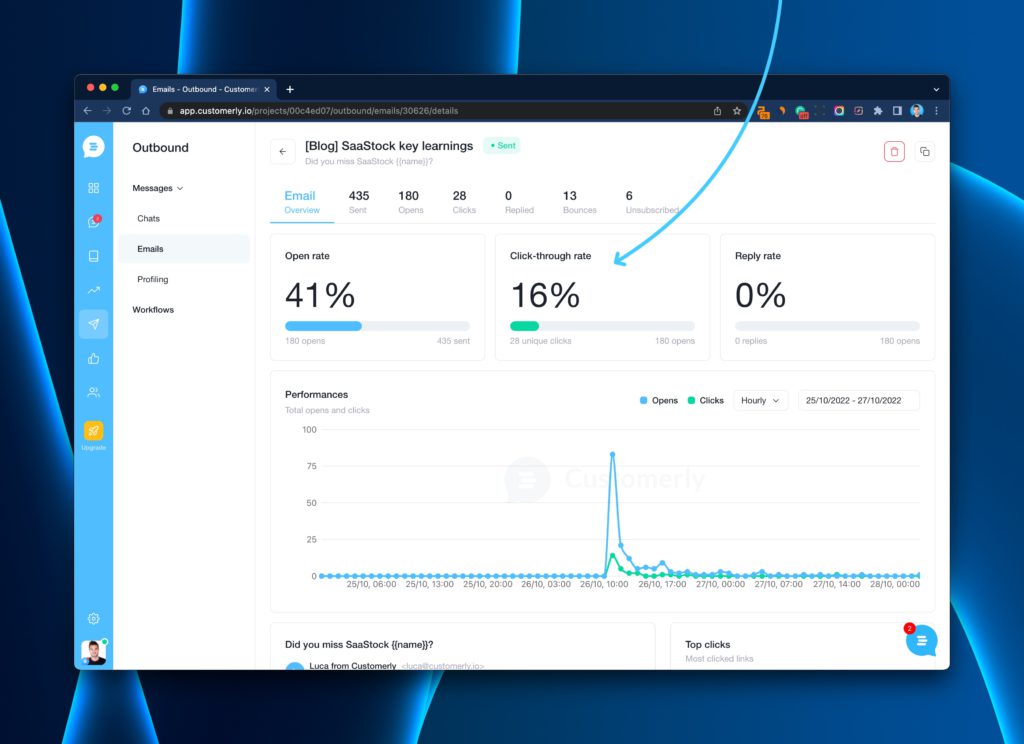Expand the tab search chevron in Chrome
This screenshot has width=1024, height=744.
(936, 89)
